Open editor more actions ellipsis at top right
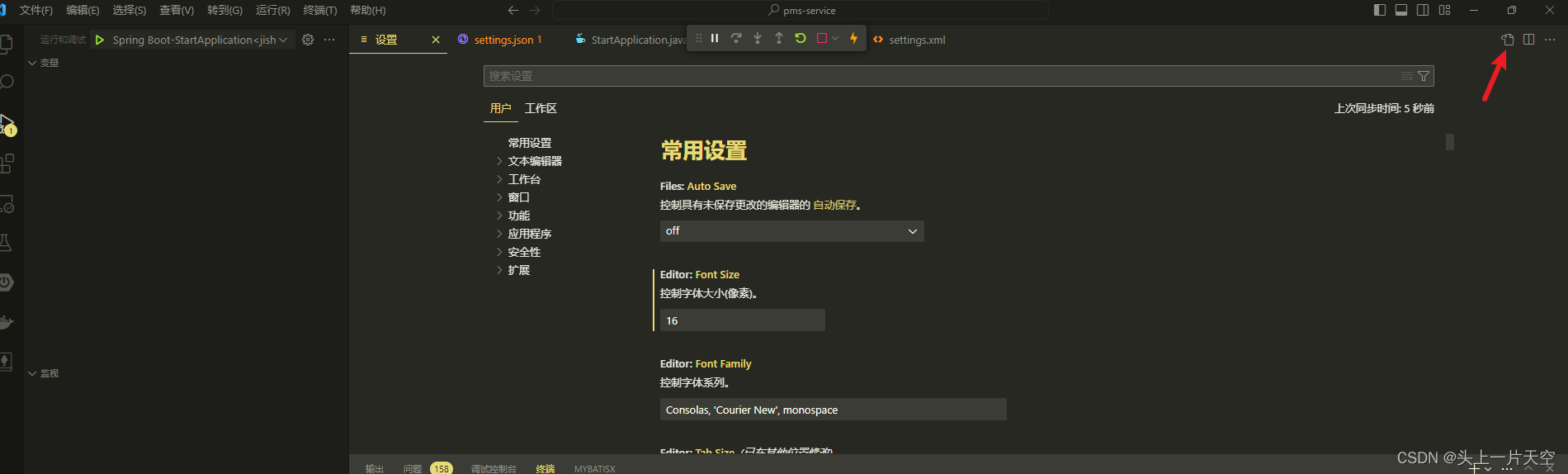1568x474 pixels. tap(1550, 40)
